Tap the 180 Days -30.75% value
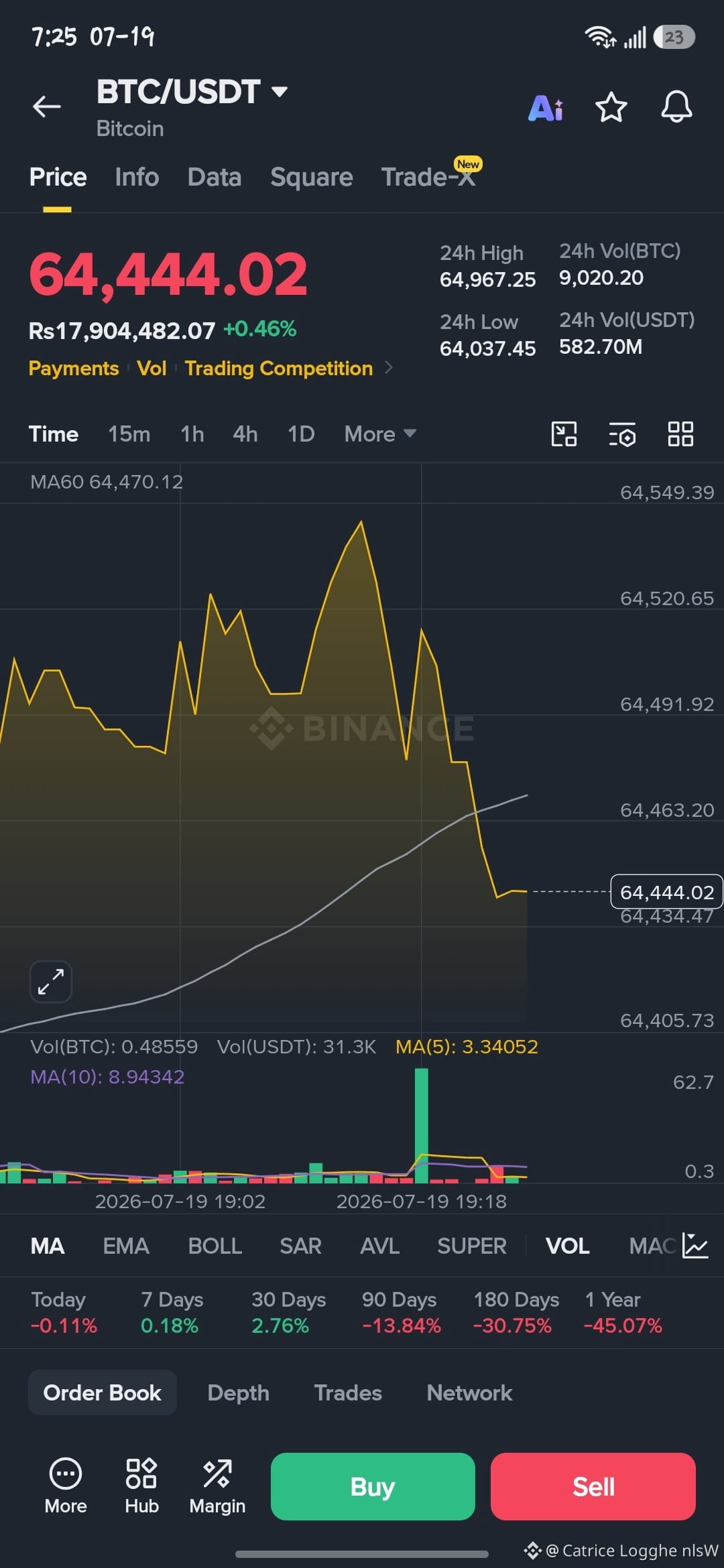This screenshot has height=1568, width=724. point(512,1325)
